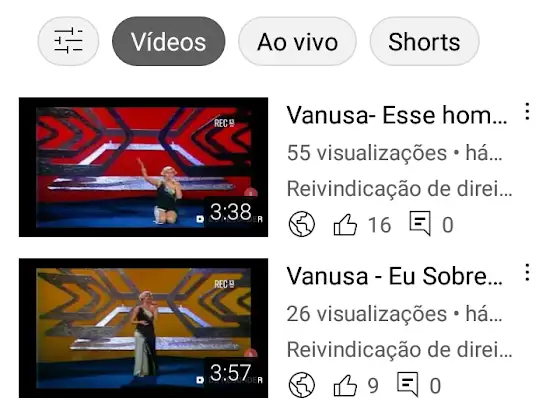Click the 3:57 duration badge
The height and width of the screenshot is (416, 560).
coord(231,372)
